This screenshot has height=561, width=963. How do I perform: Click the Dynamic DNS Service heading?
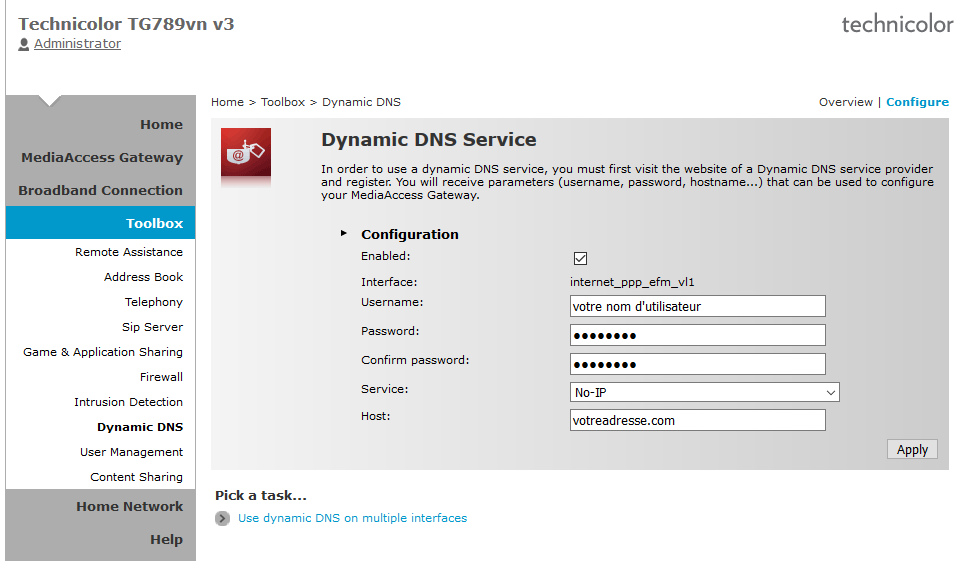(x=429, y=139)
